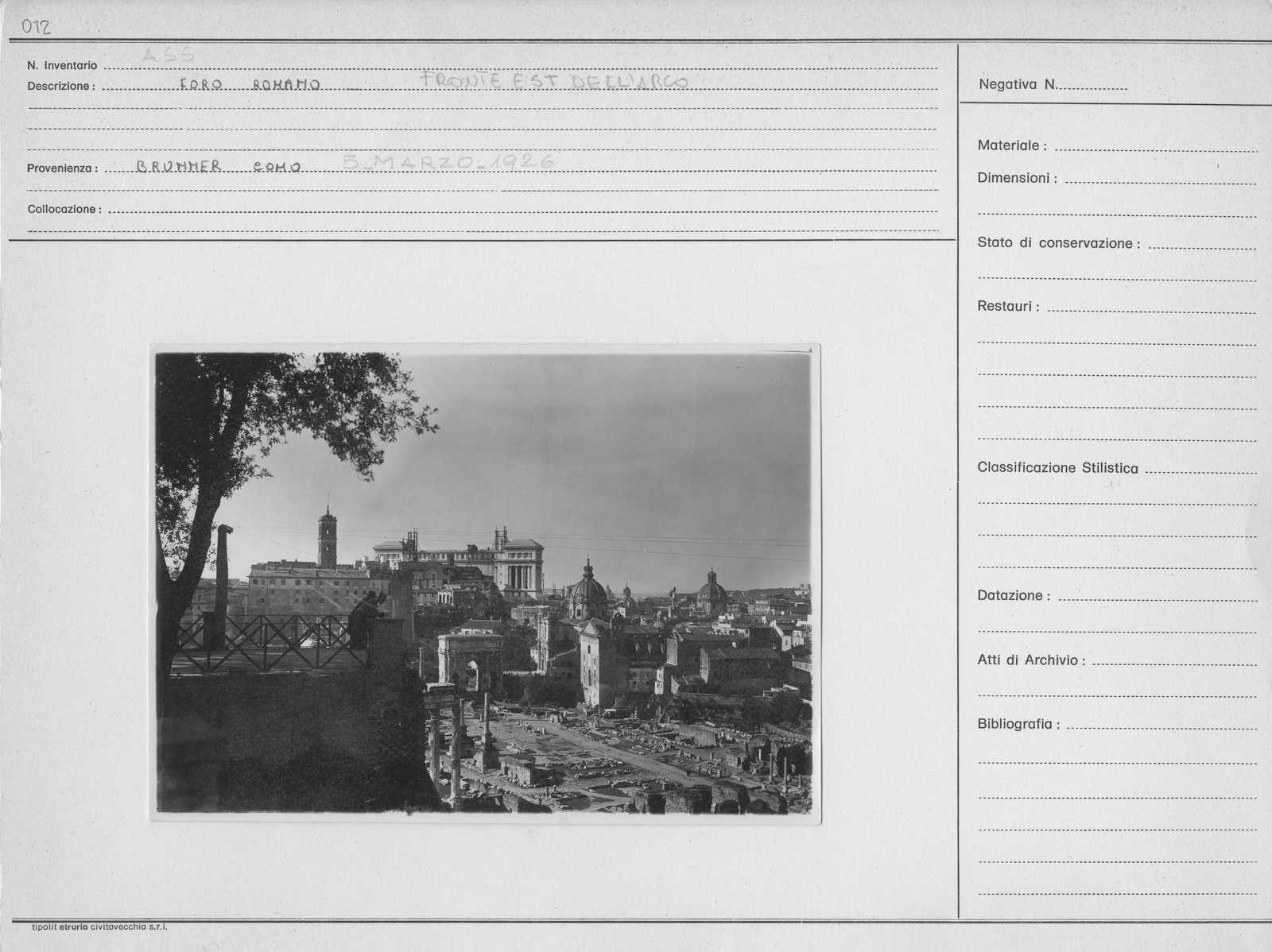Click the 'tipolit etruria civitavecchia s.r.l.' imprint
The width and height of the screenshot is (1272, 952).
pos(99,927)
